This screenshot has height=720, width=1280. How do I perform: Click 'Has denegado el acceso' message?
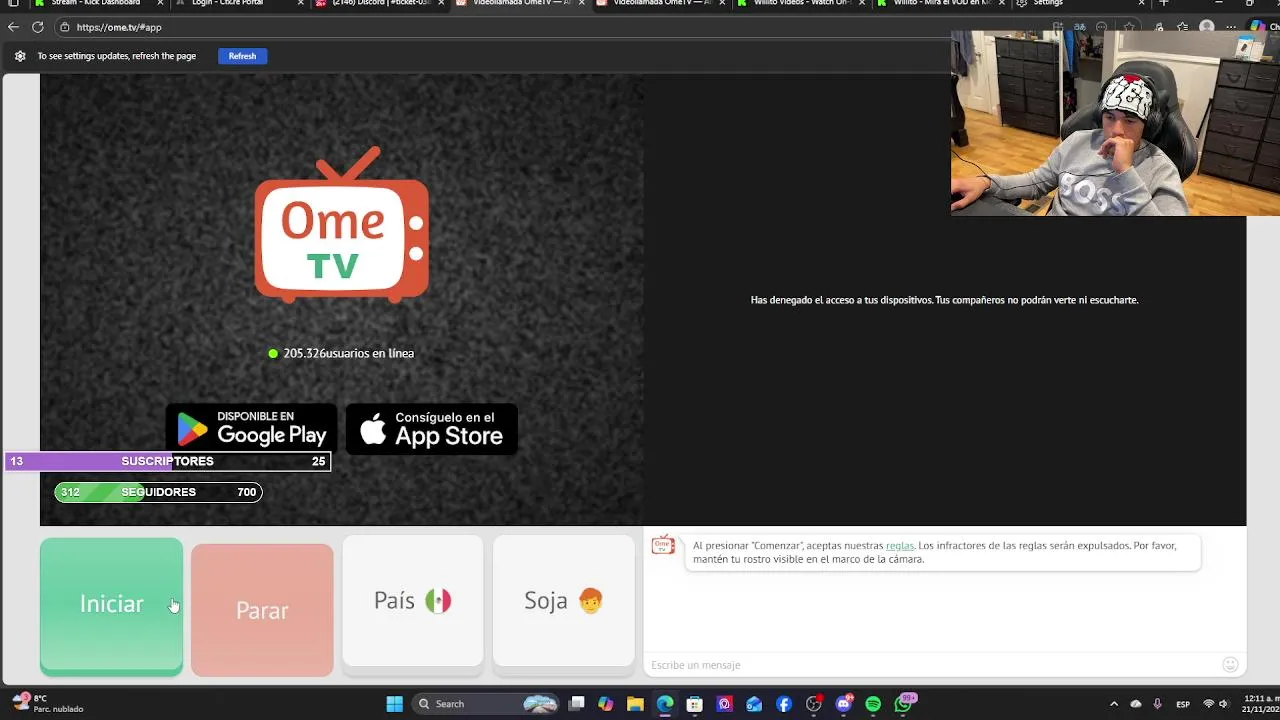coord(945,300)
